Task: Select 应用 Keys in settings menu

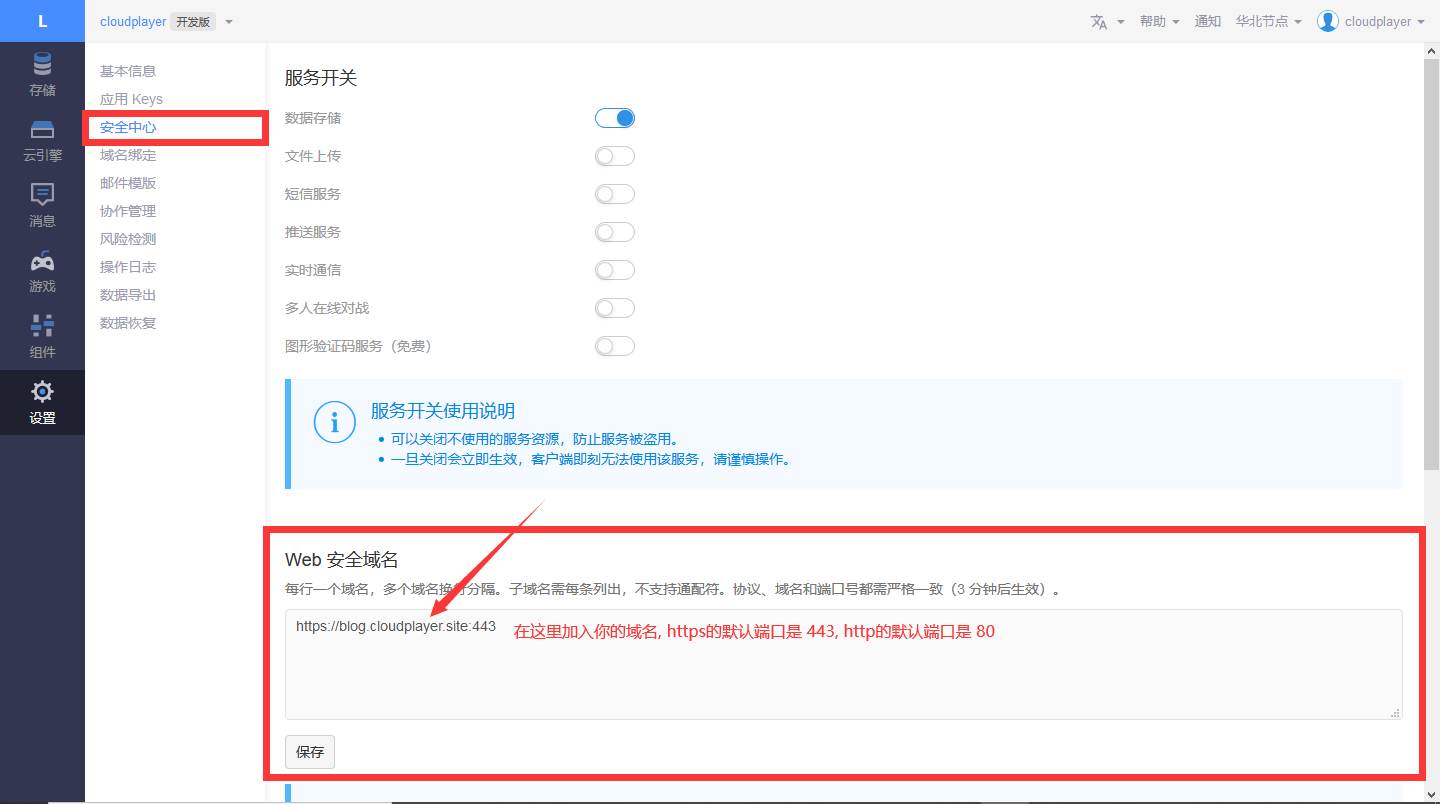Action: pyautogui.click(x=131, y=99)
